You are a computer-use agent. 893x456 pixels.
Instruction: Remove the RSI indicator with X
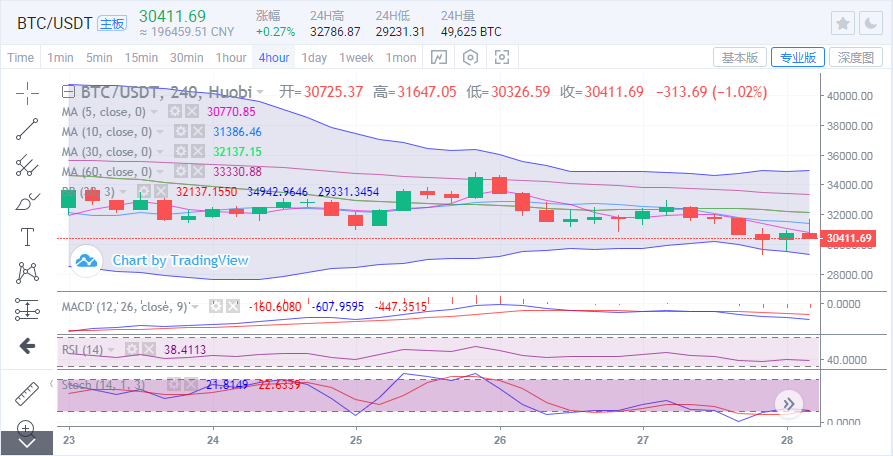[148, 349]
